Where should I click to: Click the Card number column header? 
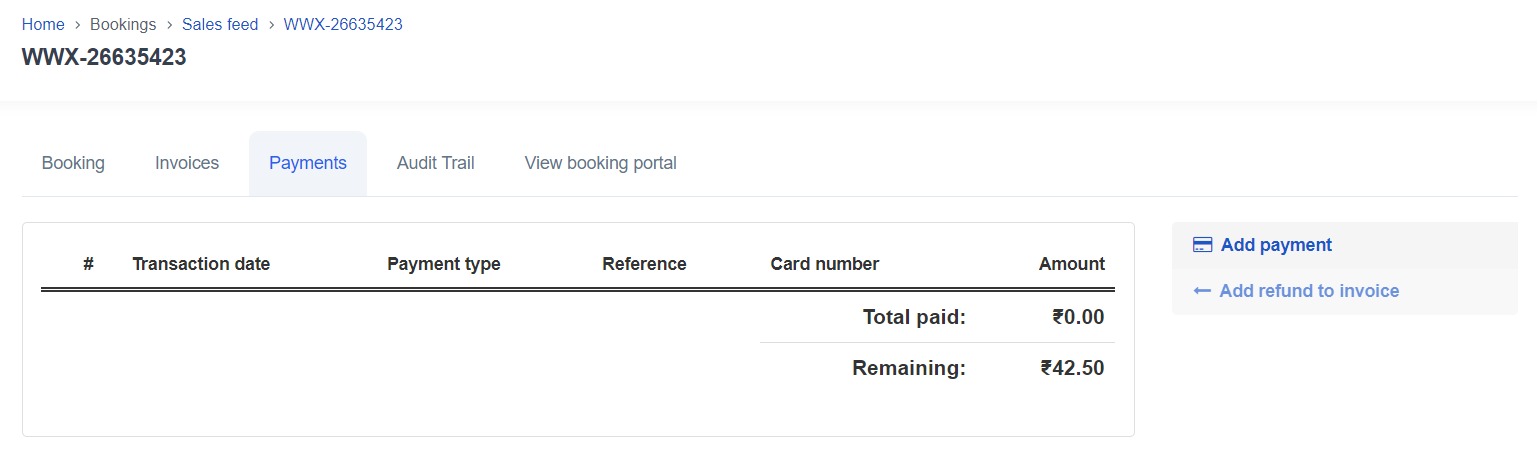point(825,264)
